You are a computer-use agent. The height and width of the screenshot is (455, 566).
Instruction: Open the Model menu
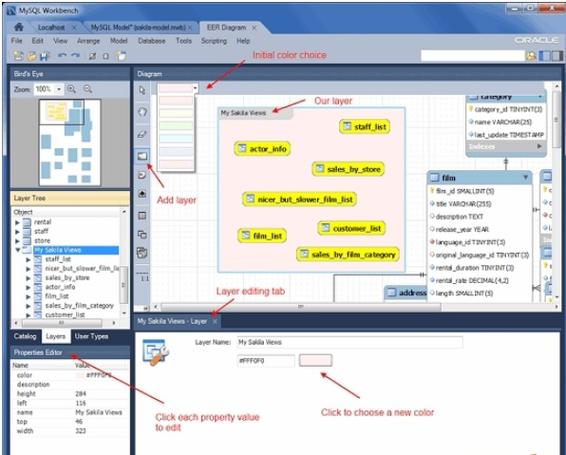tap(119, 41)
